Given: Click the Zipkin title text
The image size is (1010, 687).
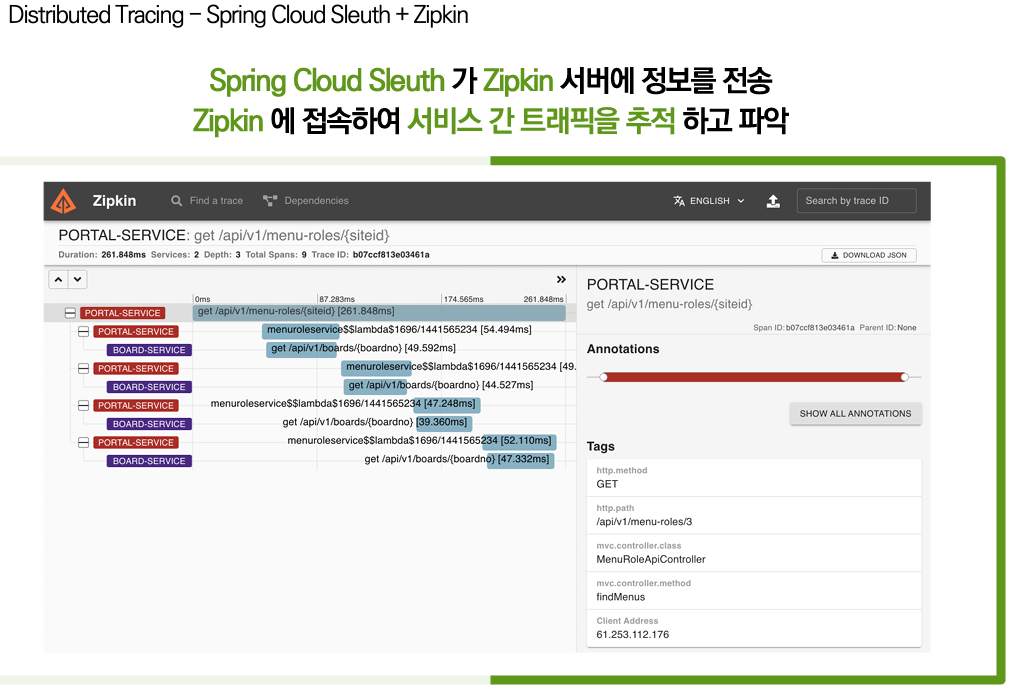Looking at the screenshot, I should click(x=114, y=201).
